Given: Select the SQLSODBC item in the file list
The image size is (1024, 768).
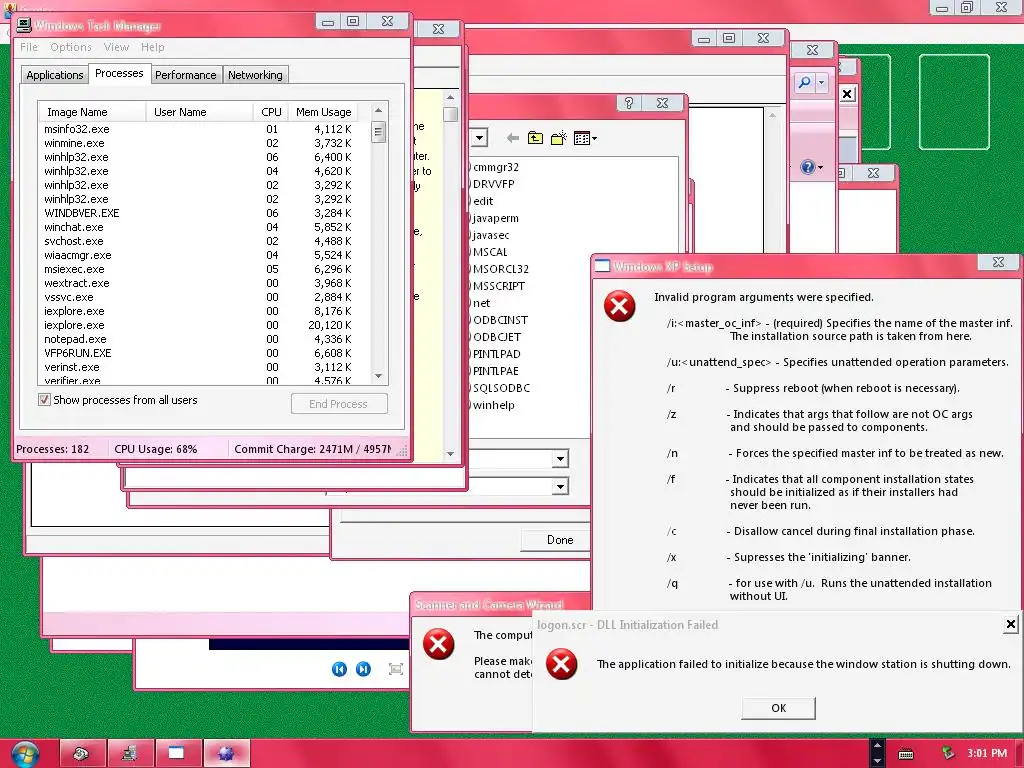Looking at the screenshot, I should (500, 388).
